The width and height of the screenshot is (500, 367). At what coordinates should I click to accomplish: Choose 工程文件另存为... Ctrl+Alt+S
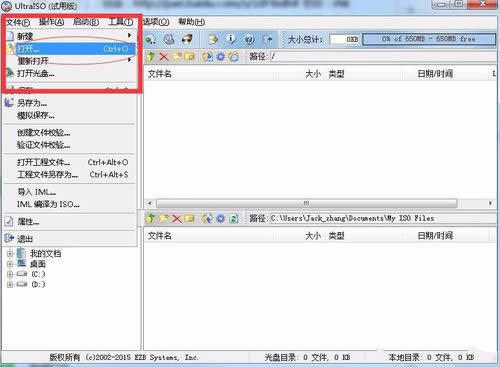coord(70,174)
